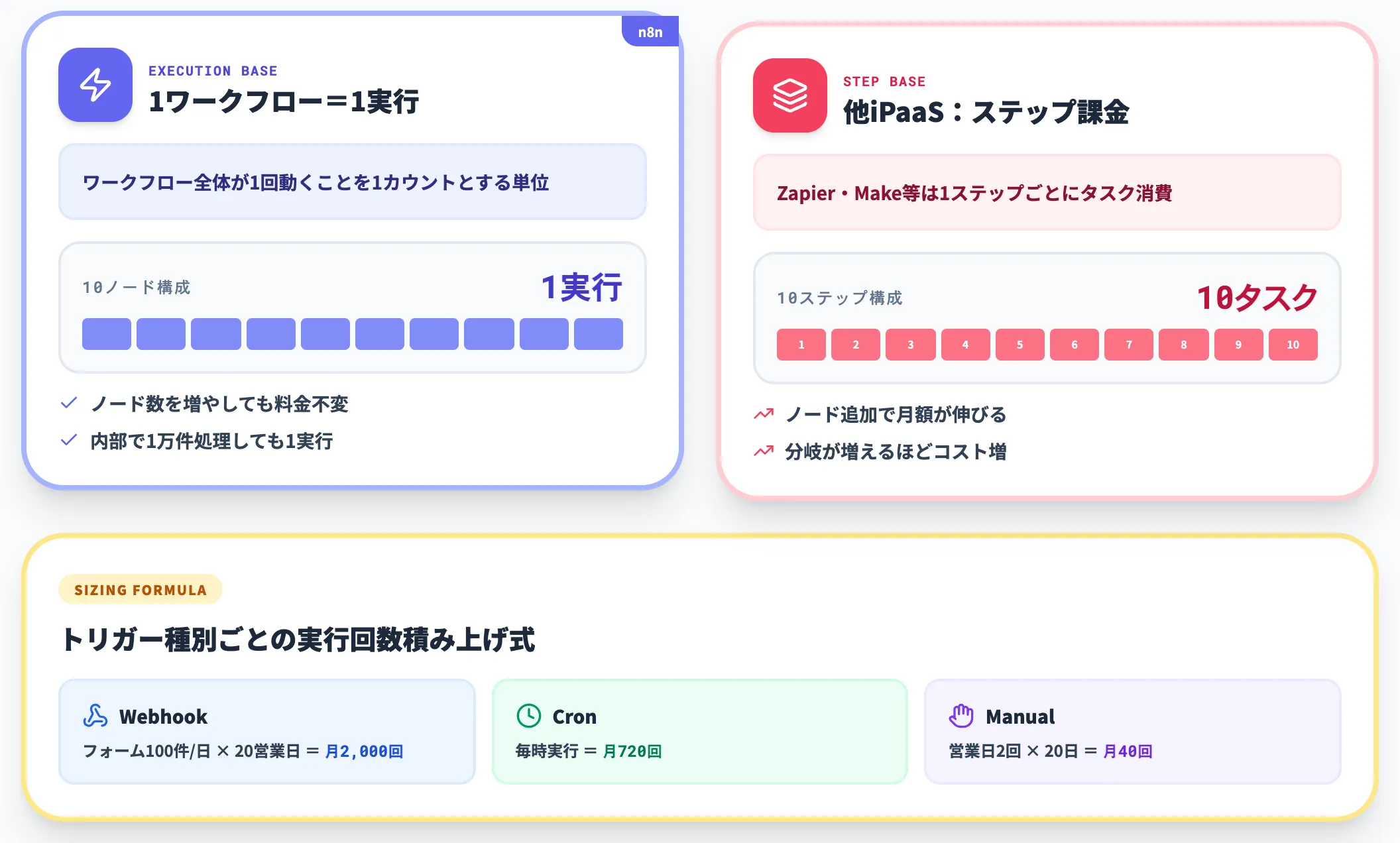Screen dimensions: 1400x843
Task: Click the Cron clock icon
Action: click(x=529, y=716)
